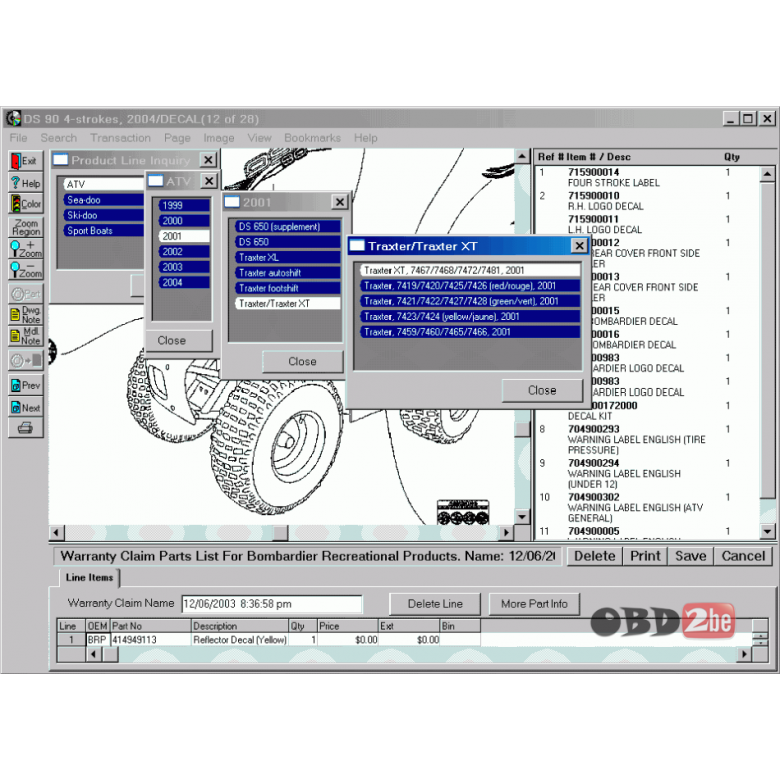Click the Exit toolbar icon
This screenshot has height=780, width=780.
pyautogui.click(x=25, y=161)
